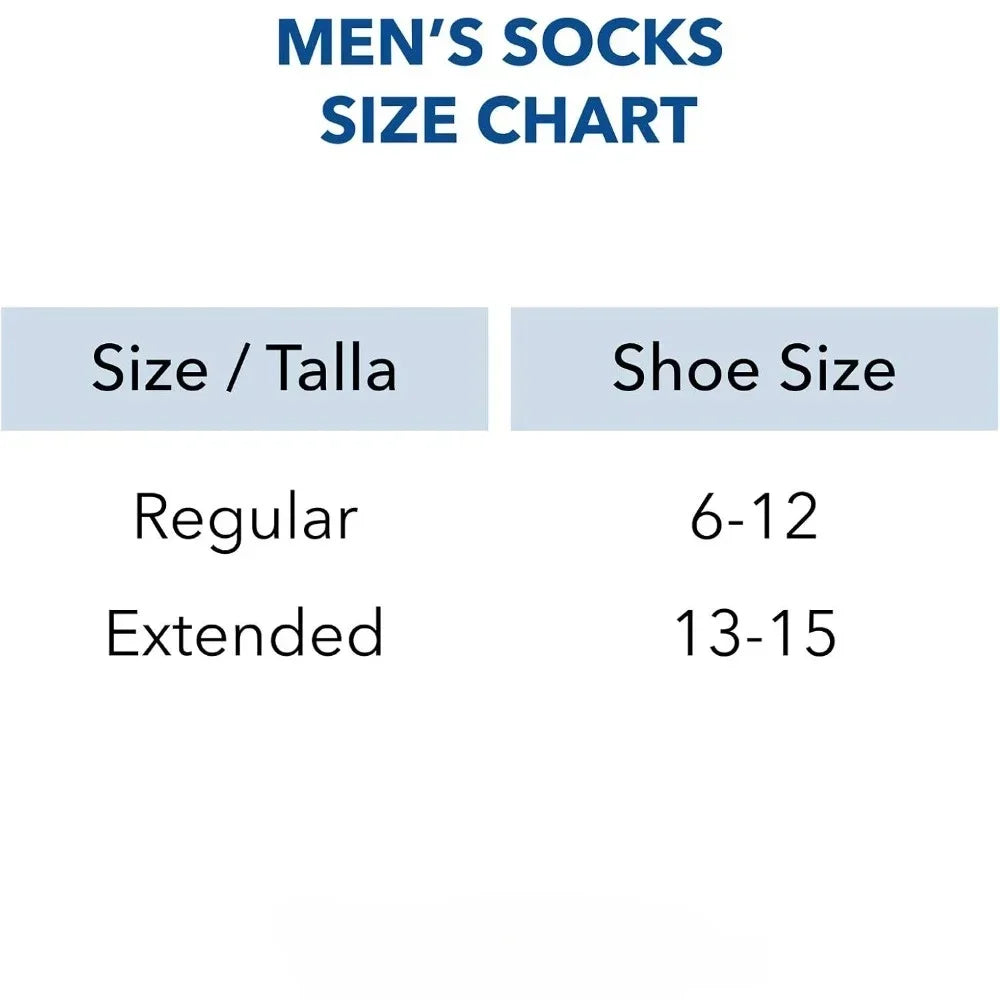1000x1000 pixels.
Task: Select the "Shoe Size" column header
Action: [x=754, y=368]
